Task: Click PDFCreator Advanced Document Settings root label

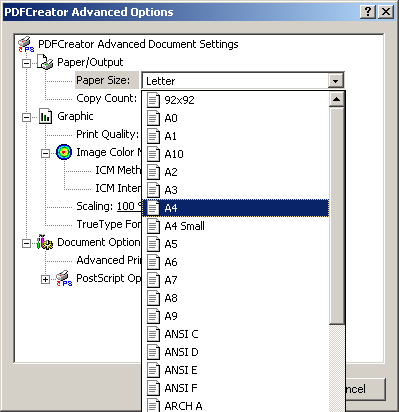Action: pyautogui.click(x=138, y=44)
